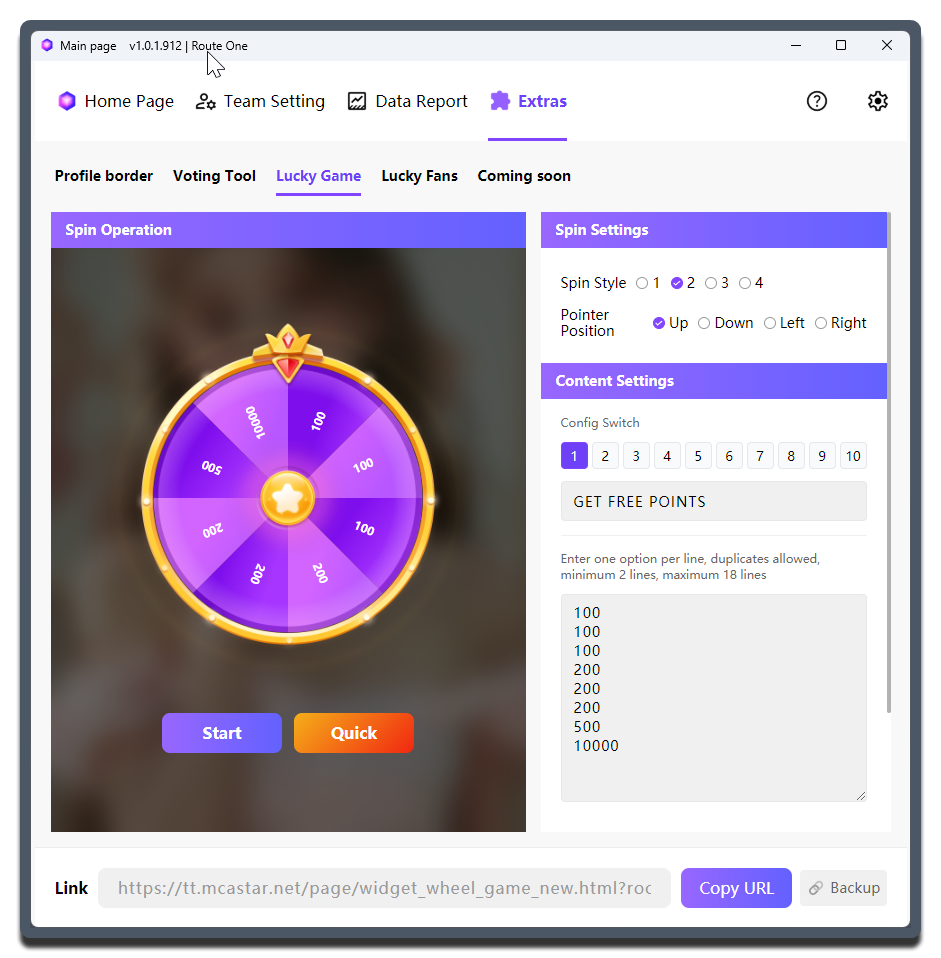Image resolution: width=941 pixels, height=958 pixels.
Task: Switch to config slot 5
Action: pyautogui.click(x=698, y=456)
